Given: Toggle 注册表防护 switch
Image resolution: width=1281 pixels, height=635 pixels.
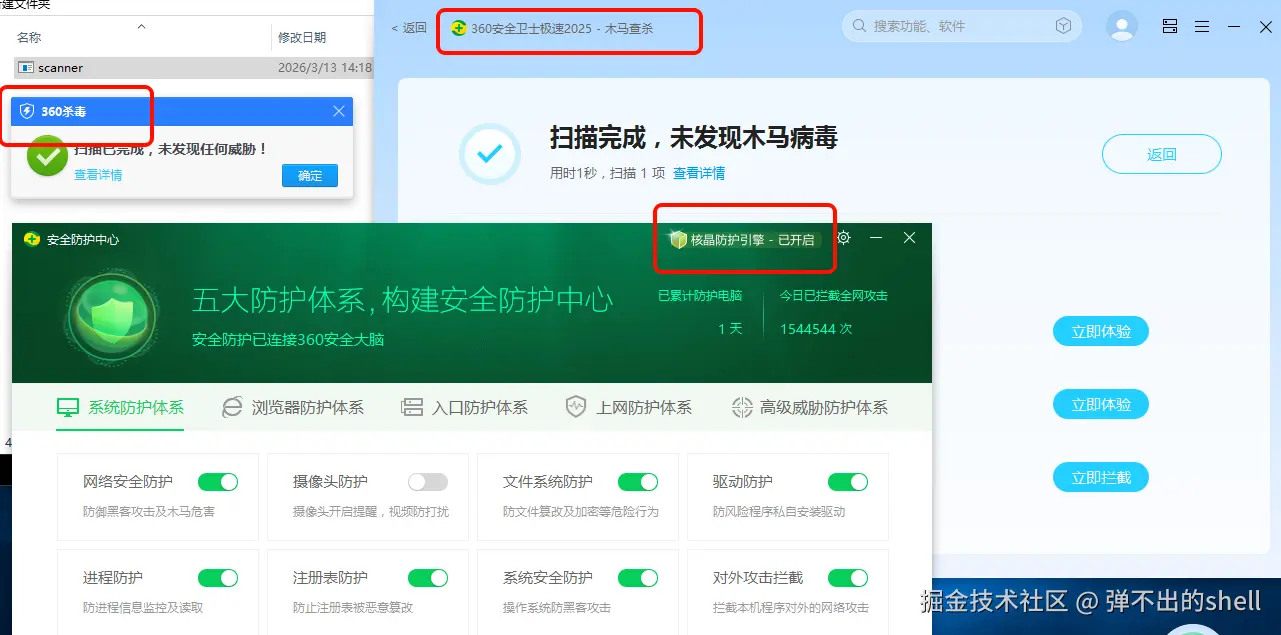Looking at the screenshot, I should (428, 578).
